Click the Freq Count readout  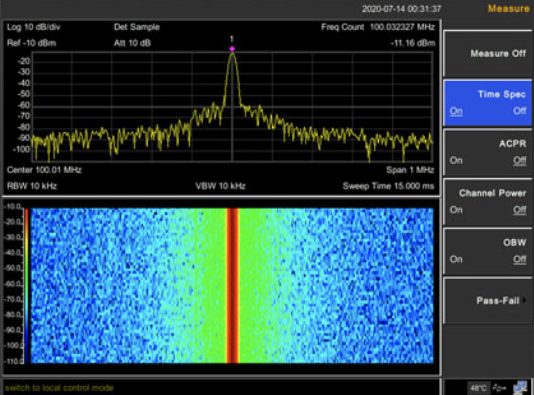click(x=378, y=27)
